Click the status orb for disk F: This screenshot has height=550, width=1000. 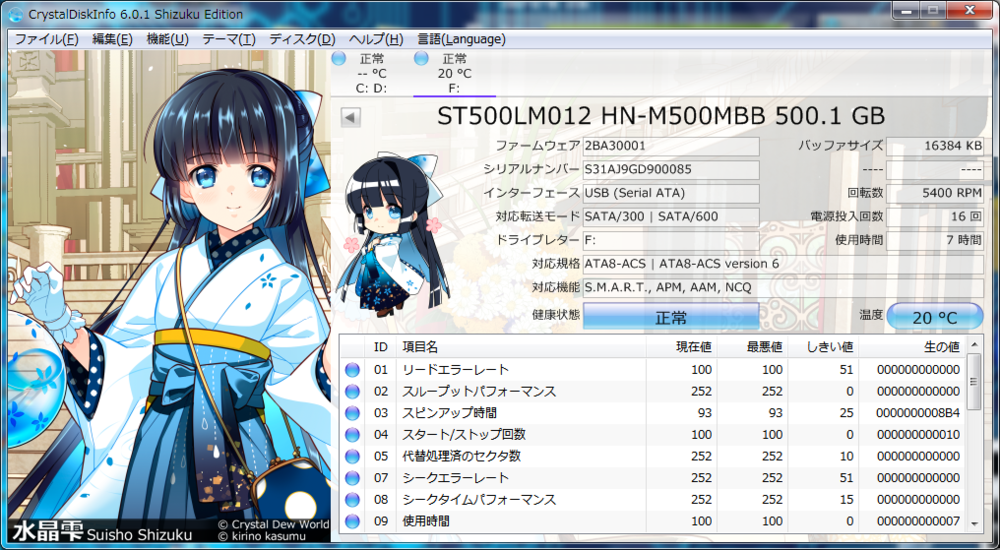tap(421, 59)
